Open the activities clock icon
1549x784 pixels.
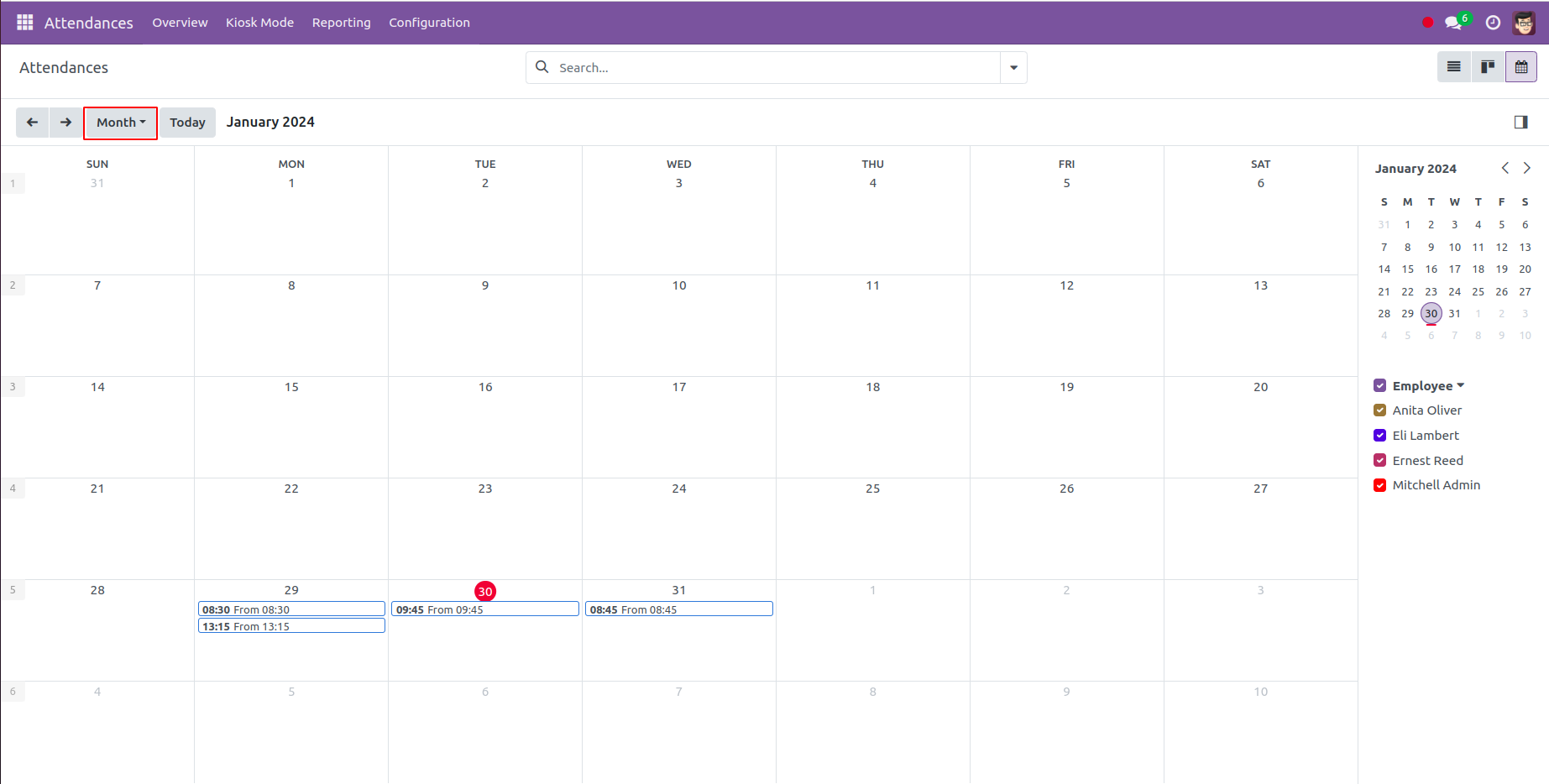(1493, 23)
